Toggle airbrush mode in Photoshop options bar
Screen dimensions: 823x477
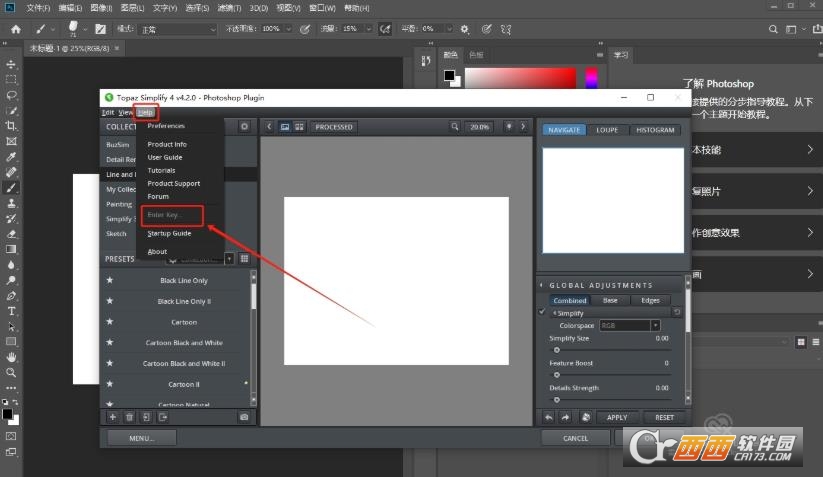click(385, 29)
